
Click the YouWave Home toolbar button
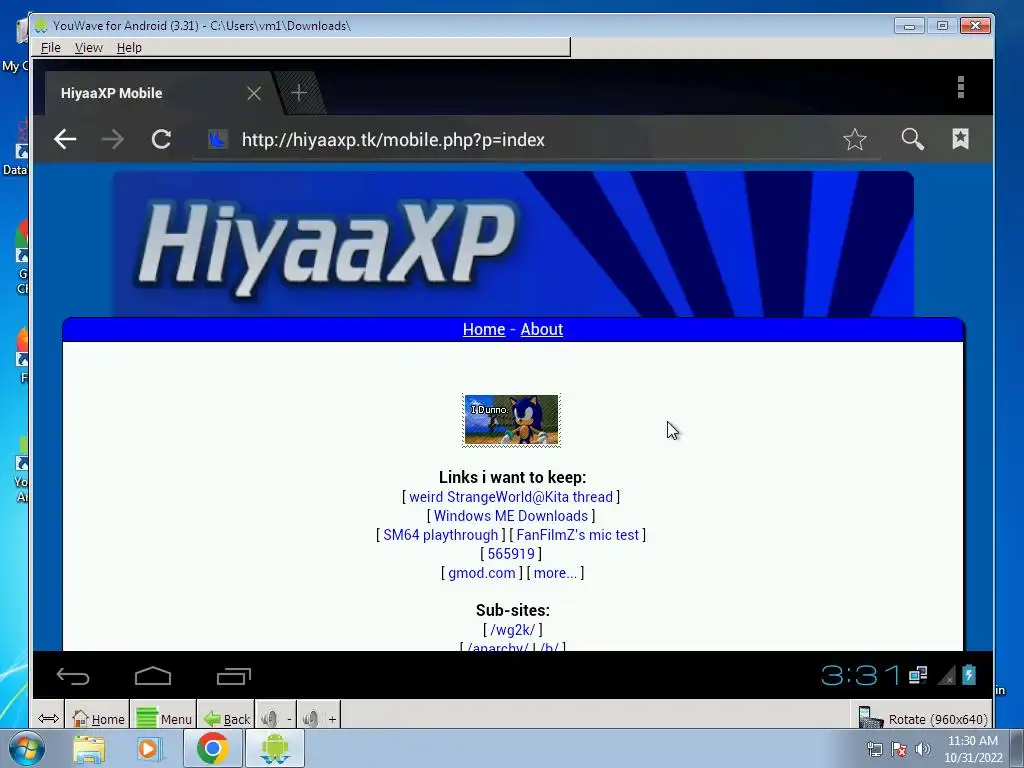pyautogui.click(x=98, y=718)
